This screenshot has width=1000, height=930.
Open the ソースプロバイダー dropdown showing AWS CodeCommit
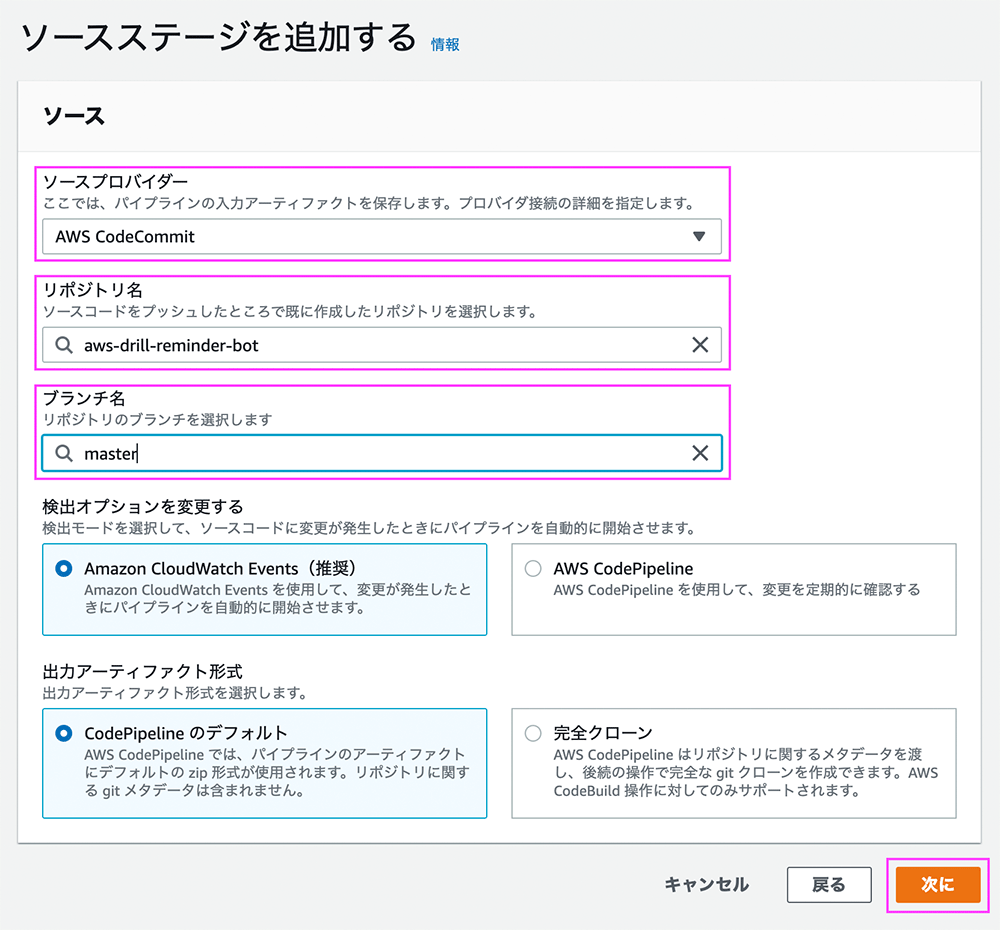tap(381, 237)
